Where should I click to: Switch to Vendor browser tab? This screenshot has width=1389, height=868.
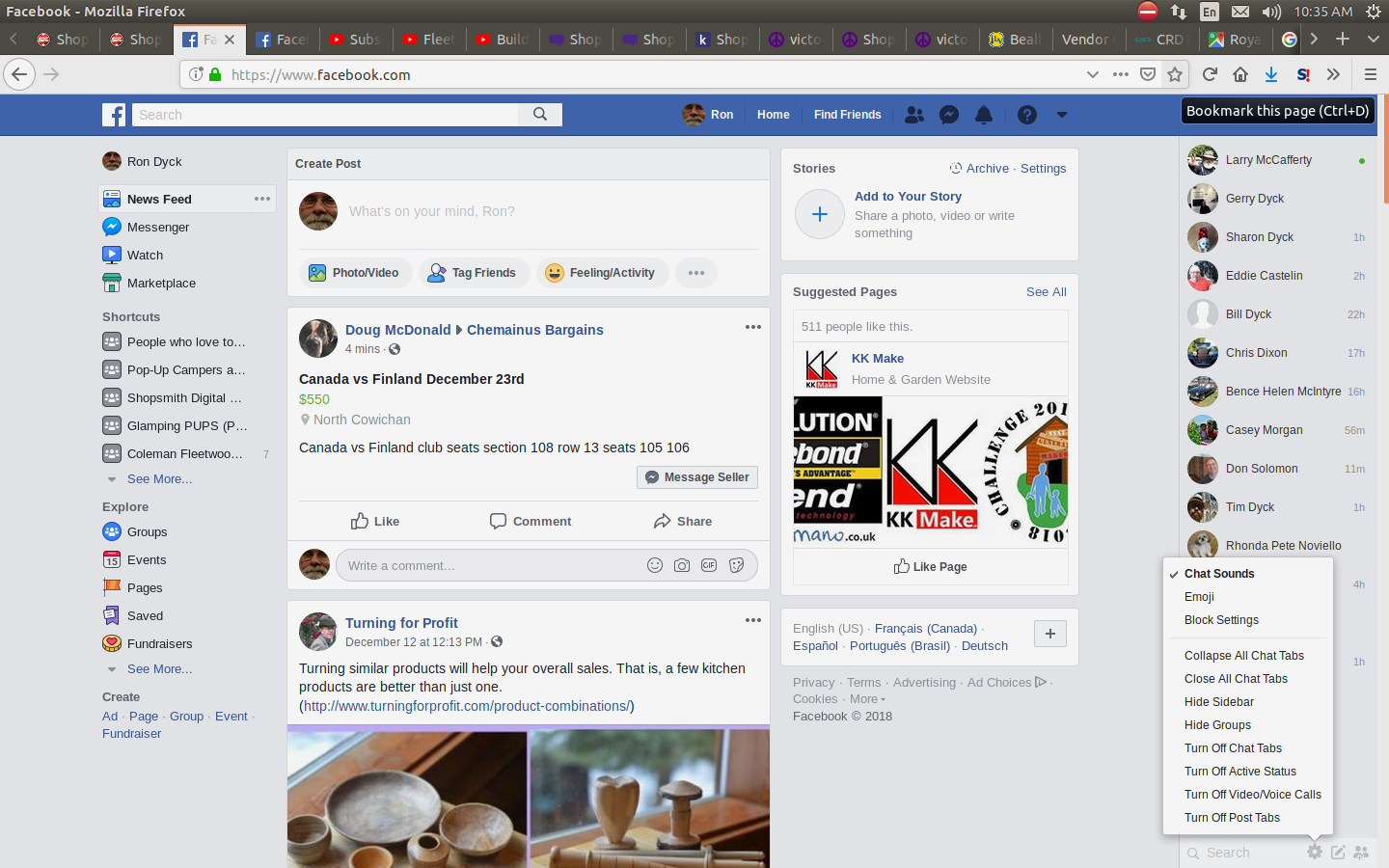(1088, 40)
